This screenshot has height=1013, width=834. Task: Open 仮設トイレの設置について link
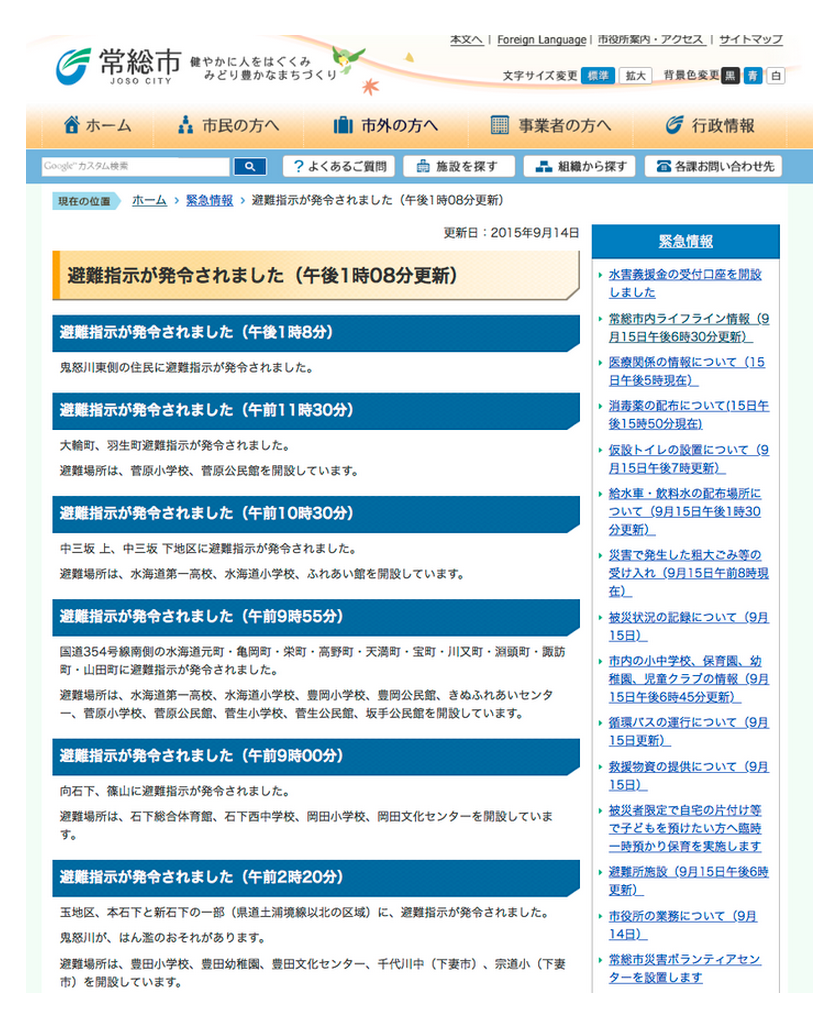point(689,459)
